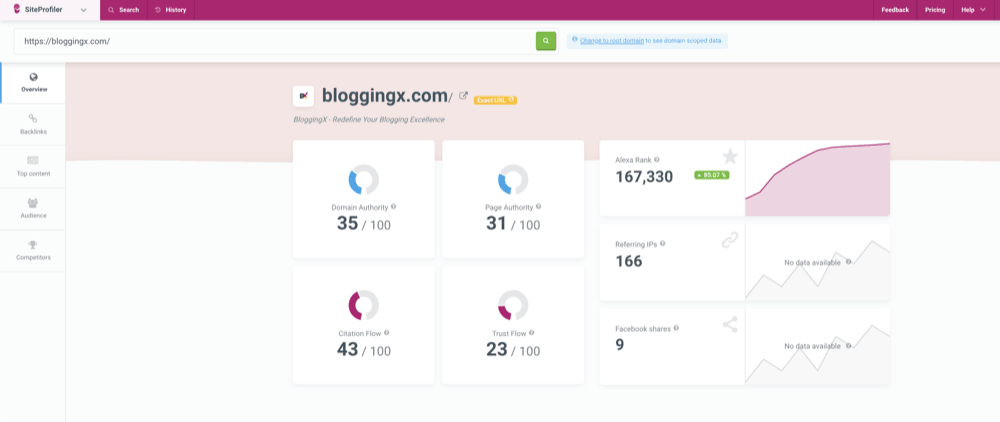
Task: Open the Search tab in header
Action: point(124,10)
